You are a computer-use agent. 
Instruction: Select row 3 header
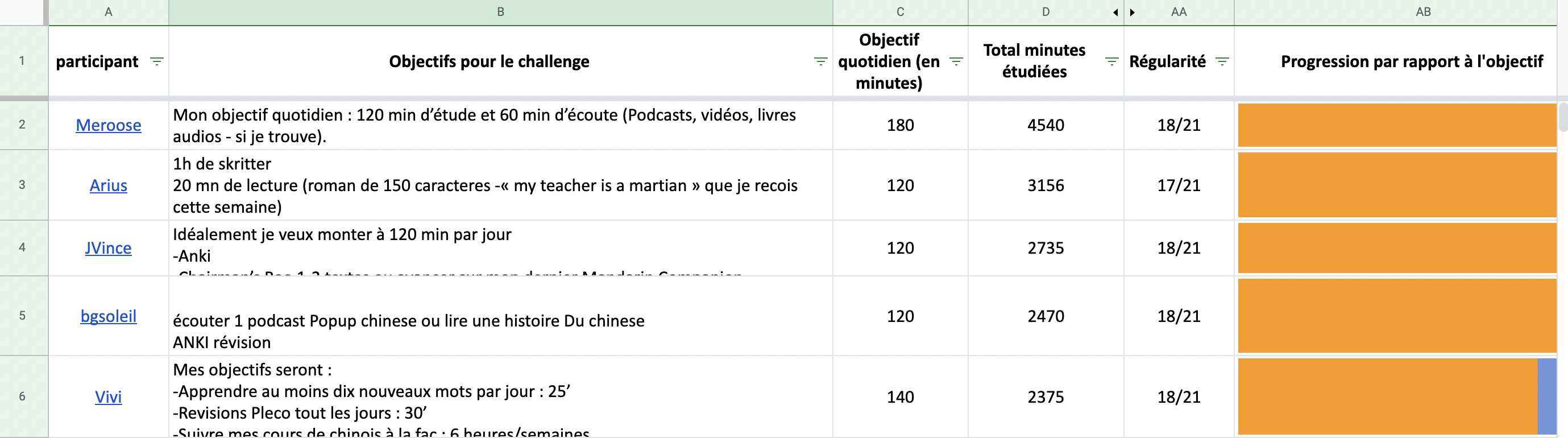(23, 185)
